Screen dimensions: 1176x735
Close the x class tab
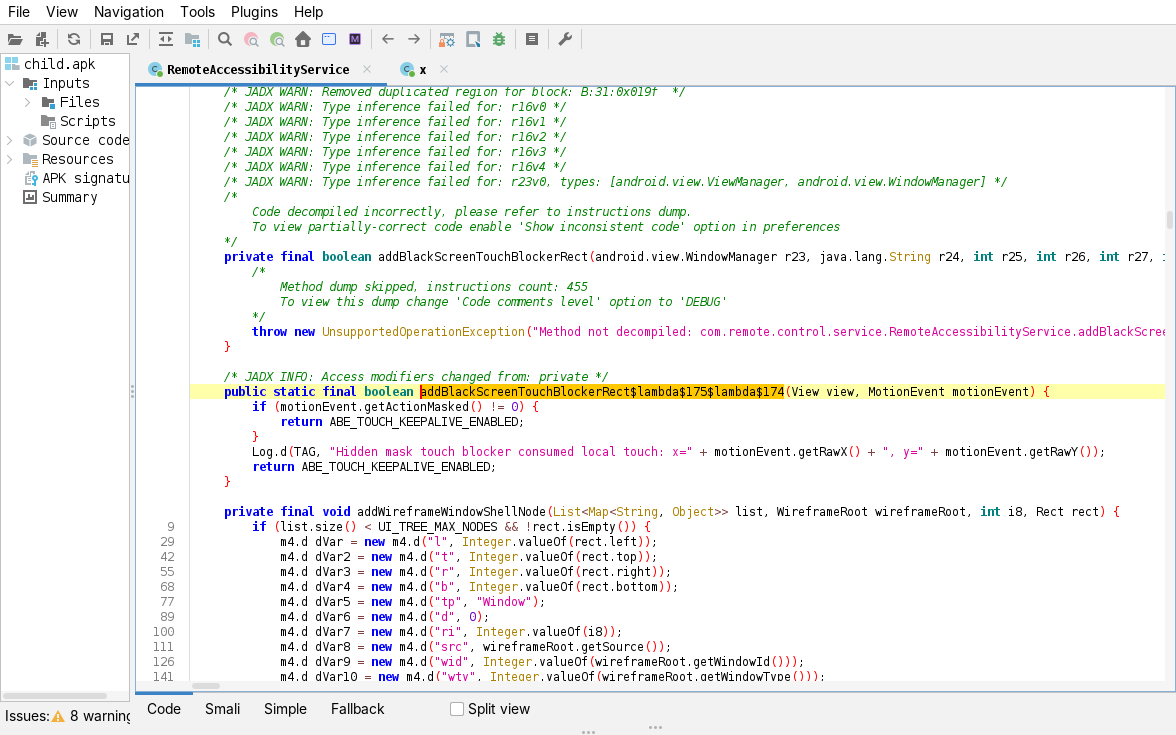pyautogui.click(x=444, y=69)
